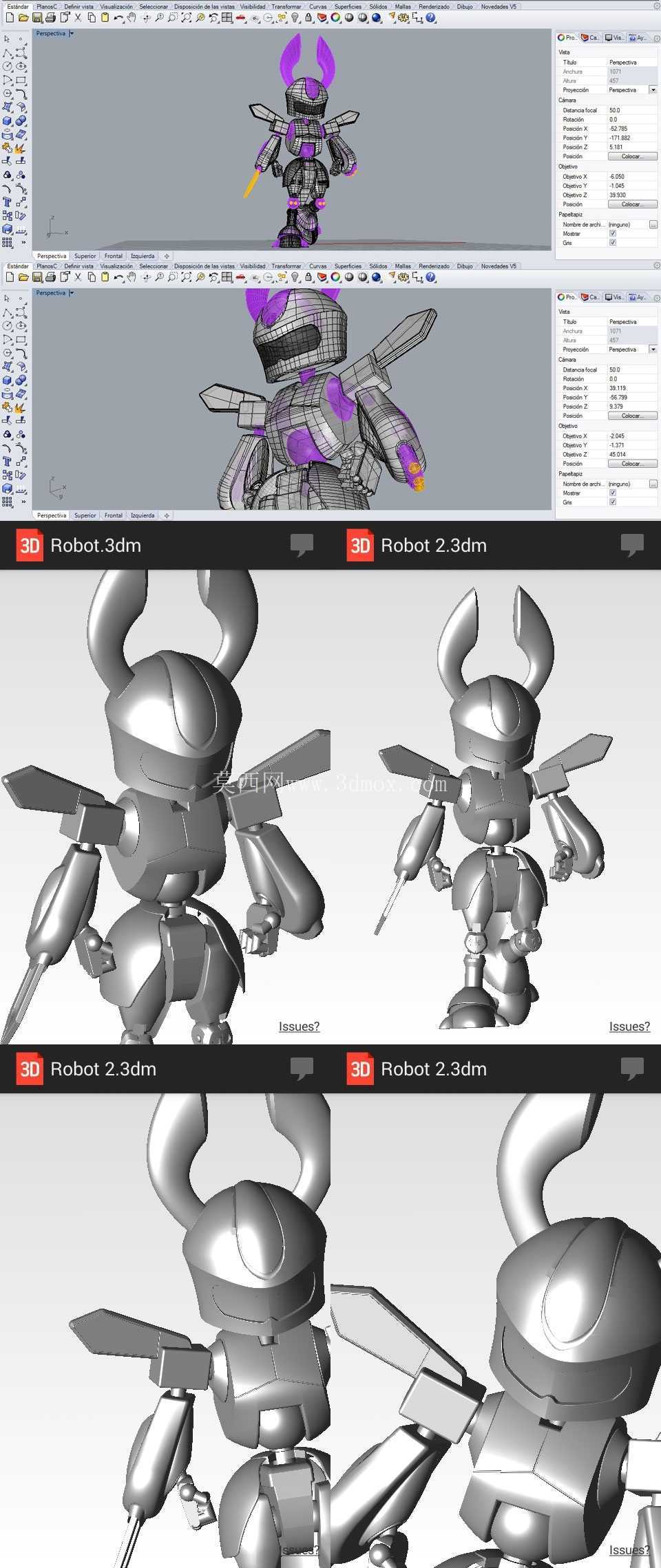Browse wallpaper file button in upper panel
The width and height of the screenshot is (661, 1568).
click(x=653, y=224)
